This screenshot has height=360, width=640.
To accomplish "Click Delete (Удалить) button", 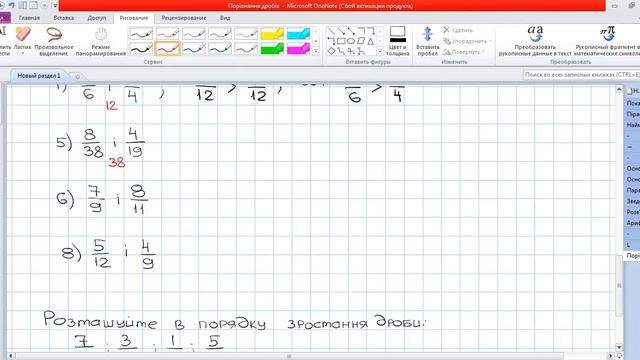I will coord(458,30).
